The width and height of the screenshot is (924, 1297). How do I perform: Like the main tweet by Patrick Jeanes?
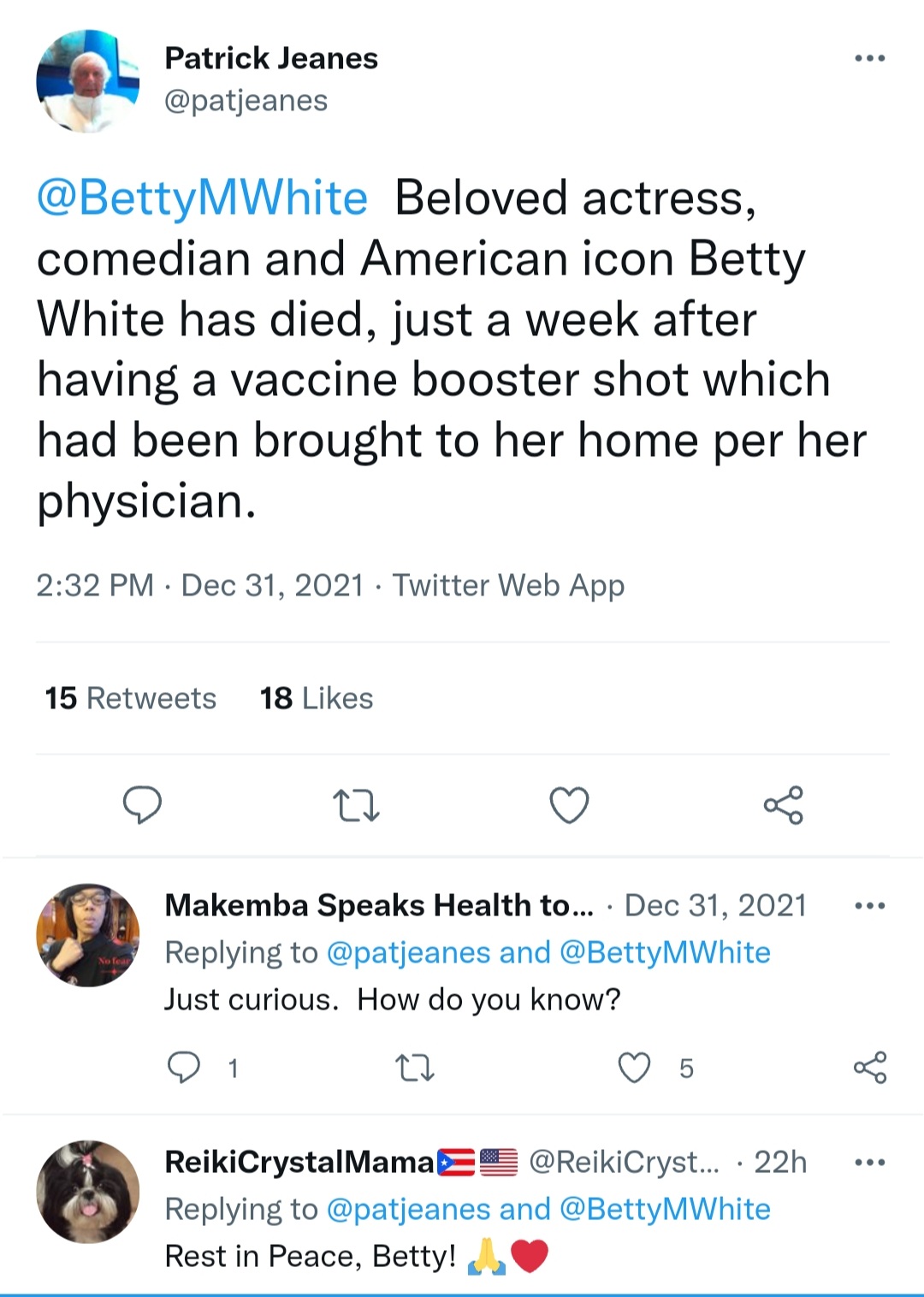[569, 805]
